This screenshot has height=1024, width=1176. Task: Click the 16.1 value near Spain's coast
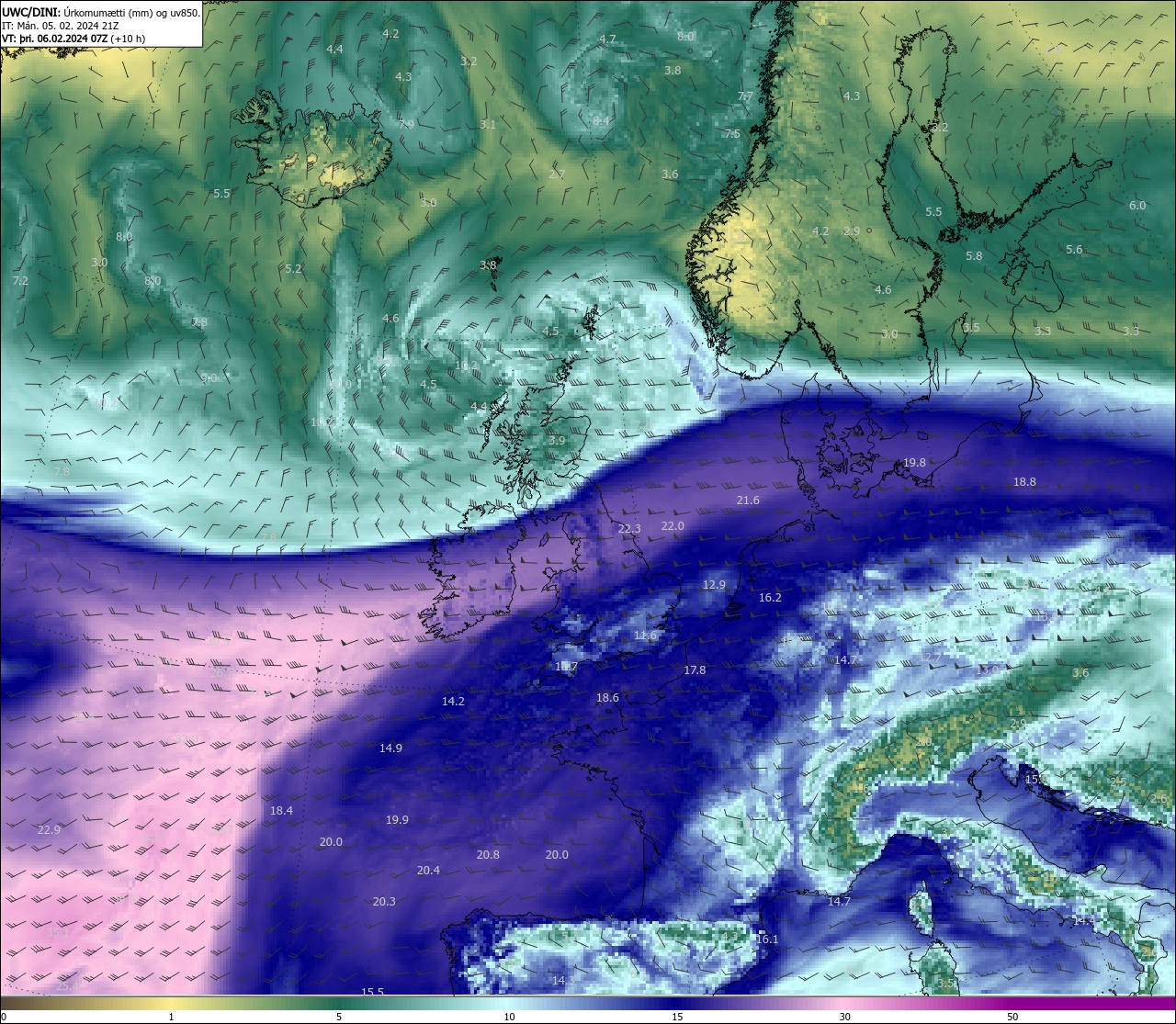coord(767,940)
